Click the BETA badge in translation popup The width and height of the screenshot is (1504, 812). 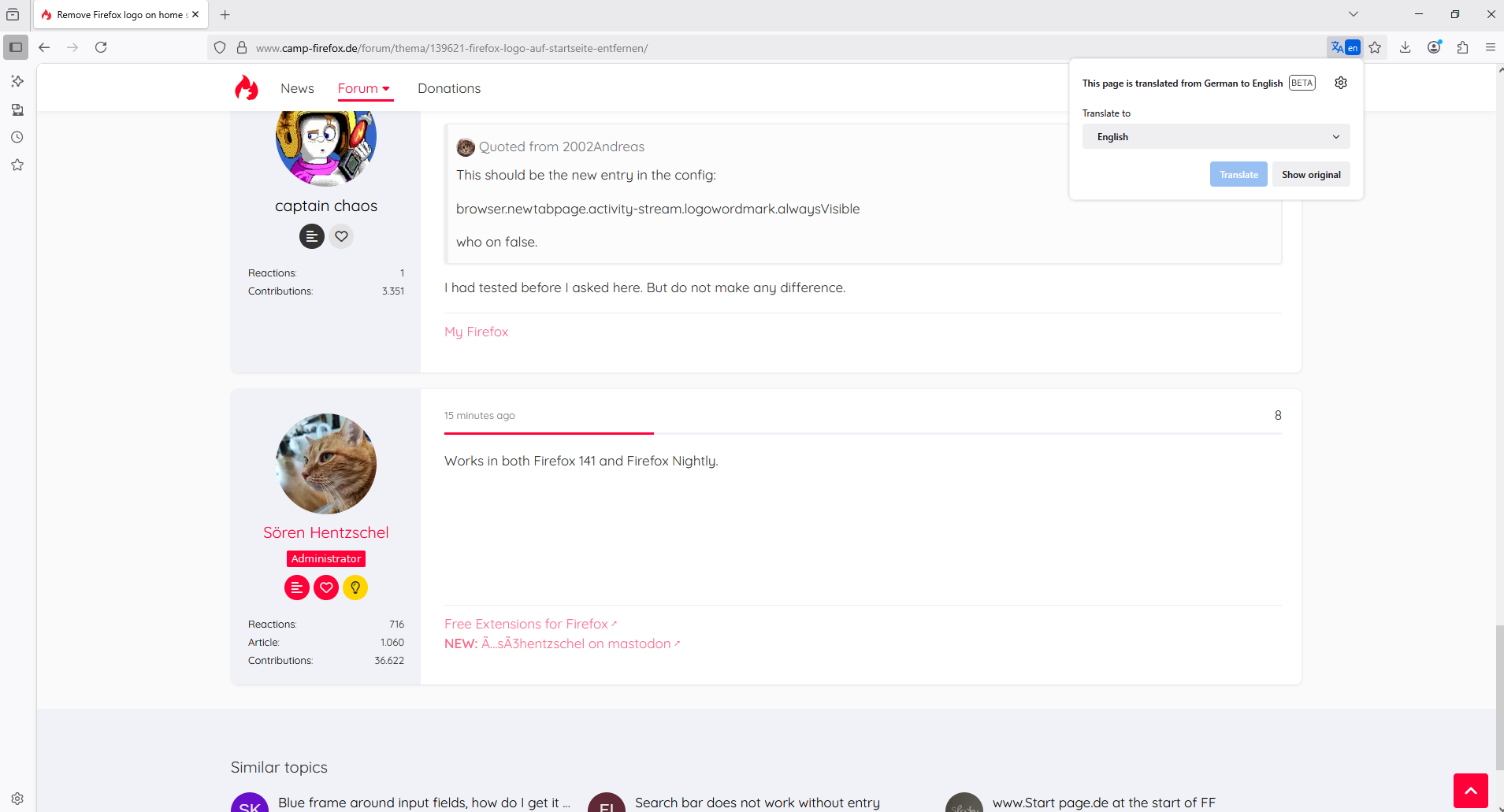pyautogui.click(x=1302, y=83)
